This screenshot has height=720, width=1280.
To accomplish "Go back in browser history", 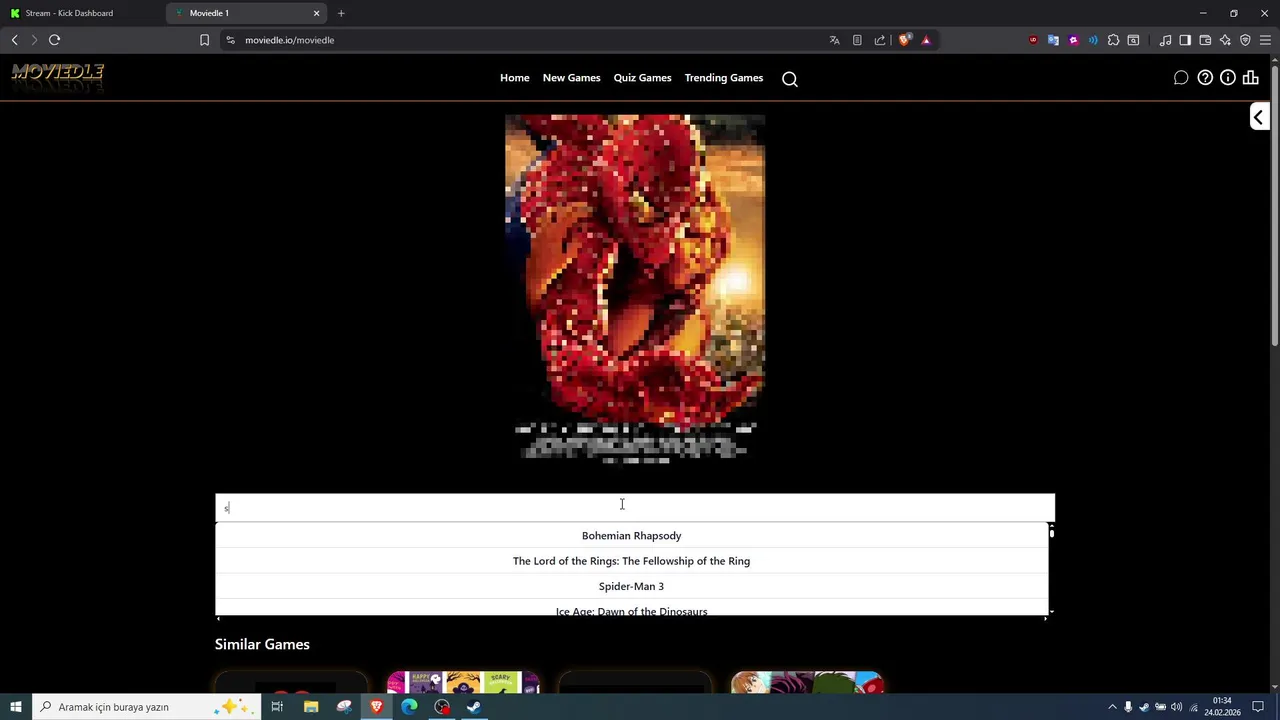I will coord(15,40).
